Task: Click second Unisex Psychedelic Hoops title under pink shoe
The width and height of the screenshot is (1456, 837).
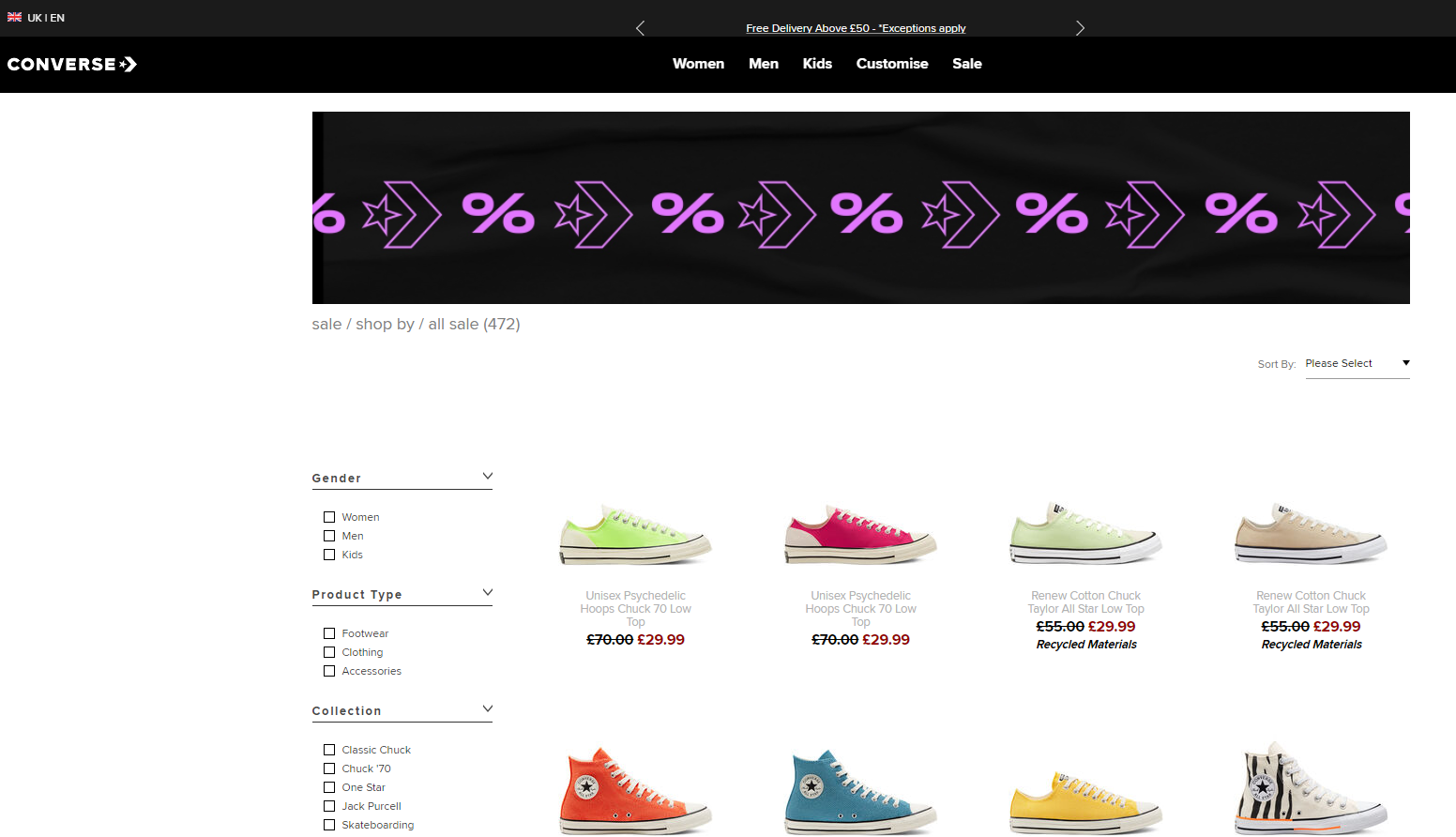Action: click(861, 609)
